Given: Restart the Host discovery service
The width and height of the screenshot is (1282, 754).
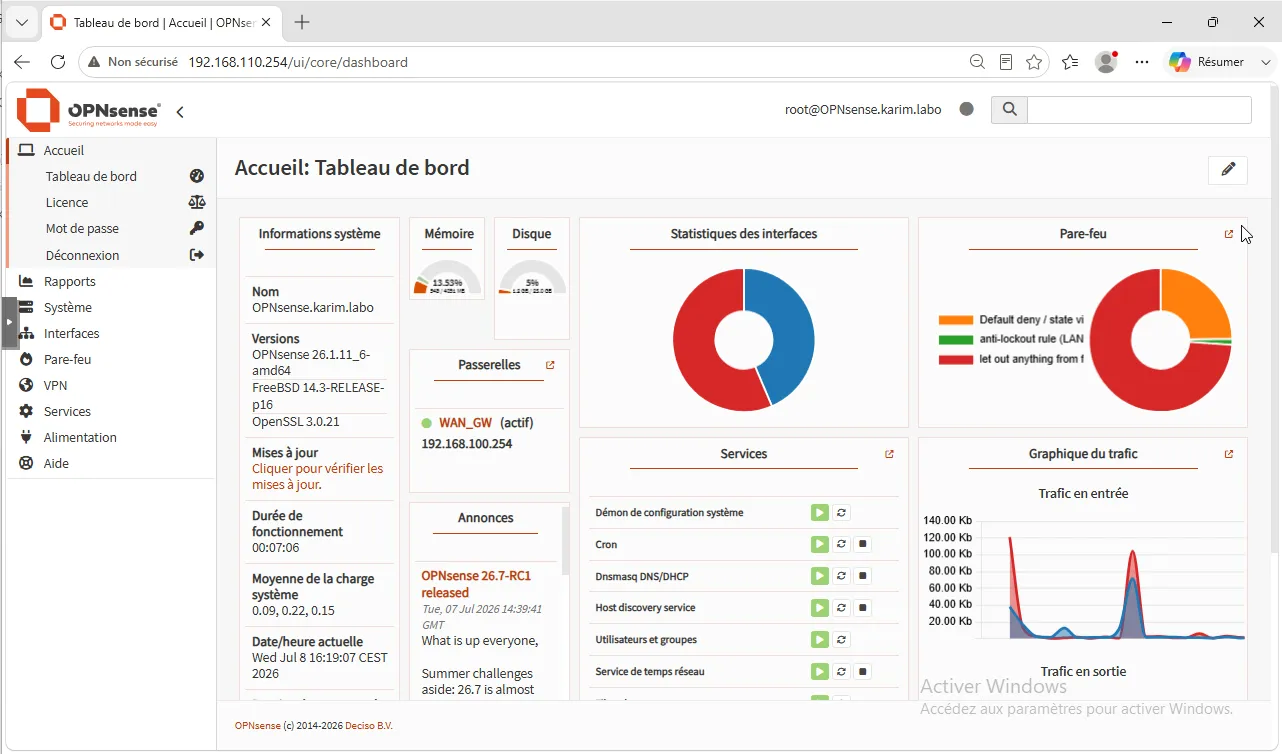Looking at the screenshot, I should (x=842, y=608).
